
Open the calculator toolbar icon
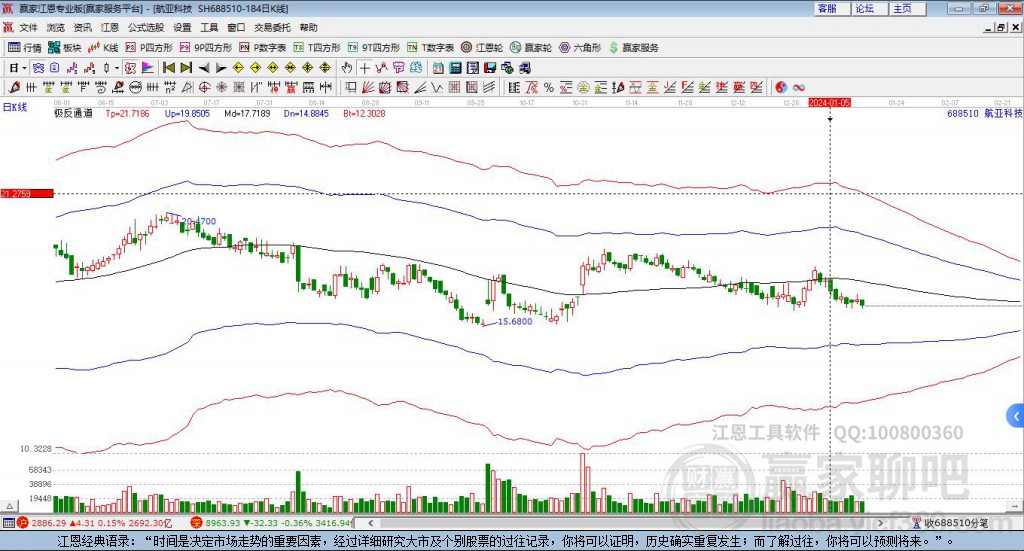coord(455,68)
